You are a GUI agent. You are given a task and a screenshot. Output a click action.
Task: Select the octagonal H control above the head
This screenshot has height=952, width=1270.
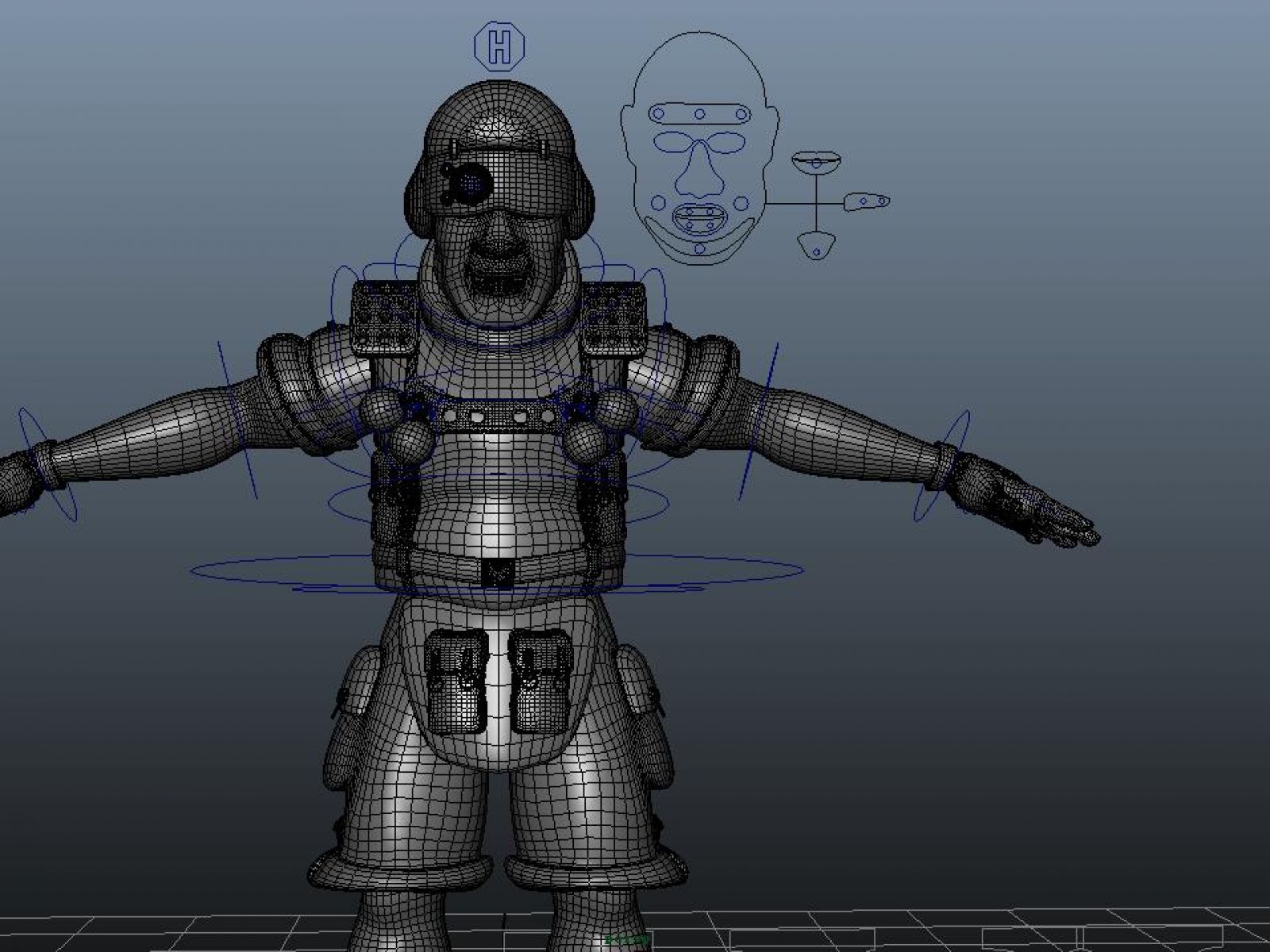(500, 46)
